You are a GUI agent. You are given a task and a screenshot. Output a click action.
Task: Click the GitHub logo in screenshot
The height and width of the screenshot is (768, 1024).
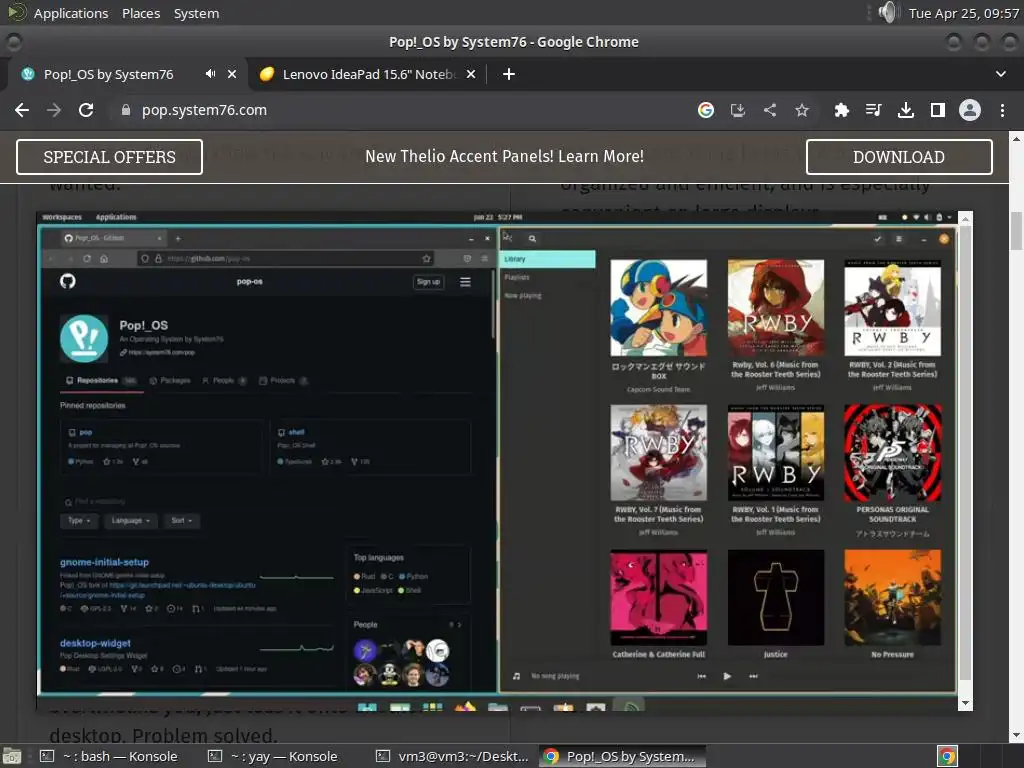pyautogui.click(x=68, y=281)
